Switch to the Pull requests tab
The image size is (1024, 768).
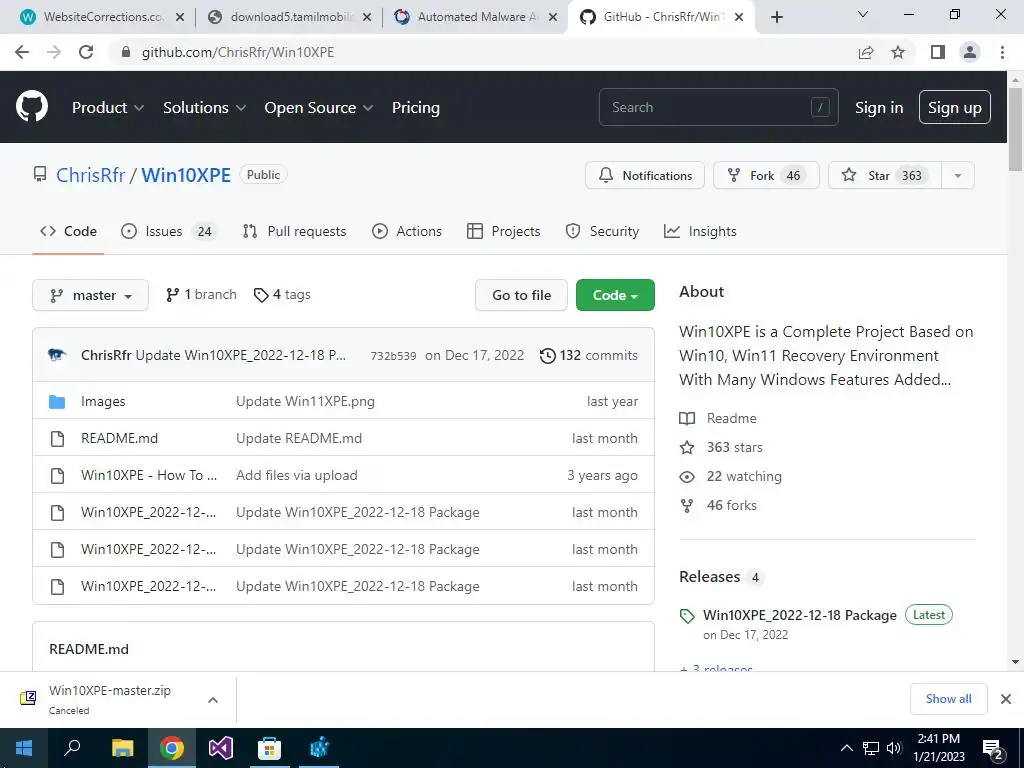[x=294, y=231]
